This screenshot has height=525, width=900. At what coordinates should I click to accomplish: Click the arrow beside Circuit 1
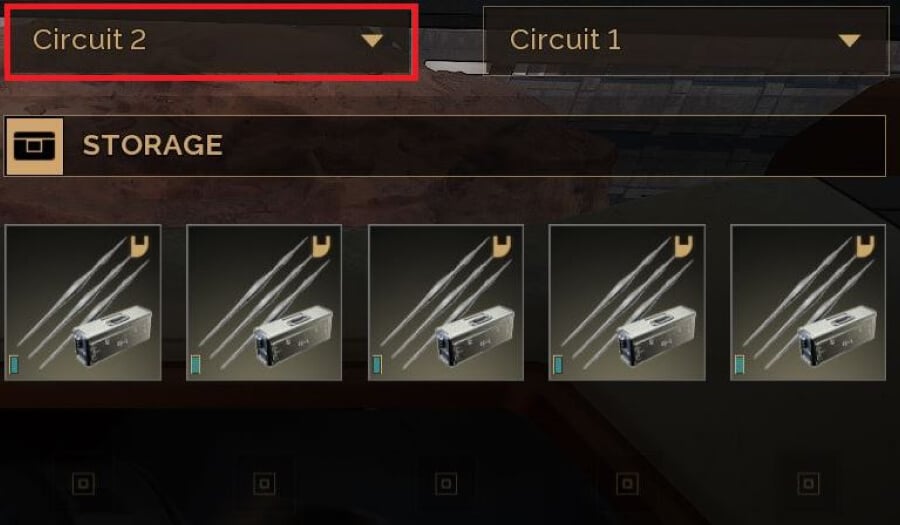849,40
